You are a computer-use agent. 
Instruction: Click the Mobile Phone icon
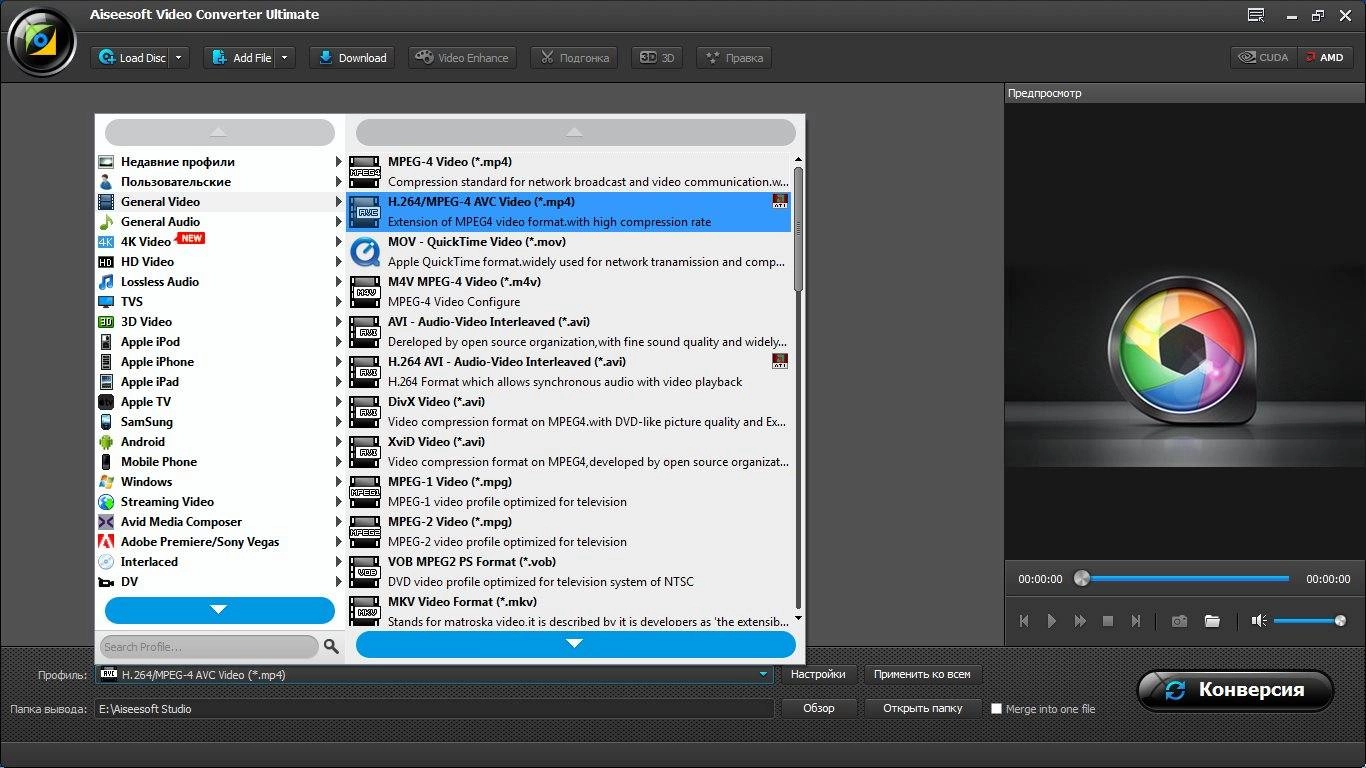tap(106, 462)
